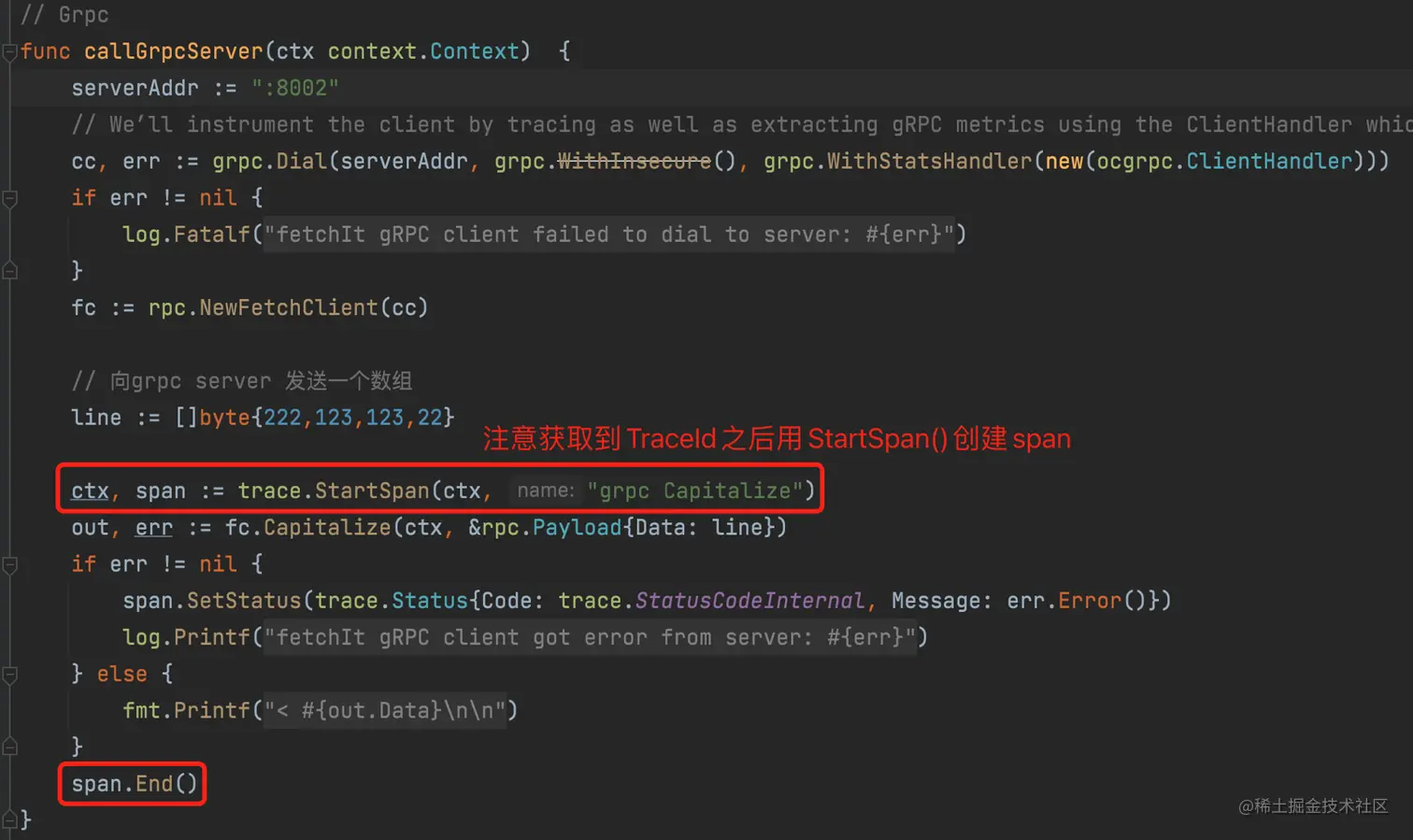Click fold-end marker under the log.Fatalf line
The image size is (1413, 840).
tap(9, 271)
